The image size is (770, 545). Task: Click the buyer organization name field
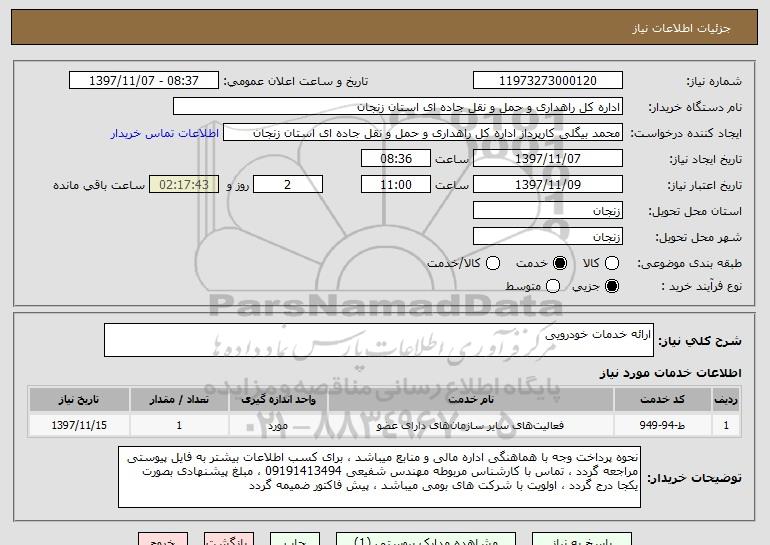[x=398, y=107]
